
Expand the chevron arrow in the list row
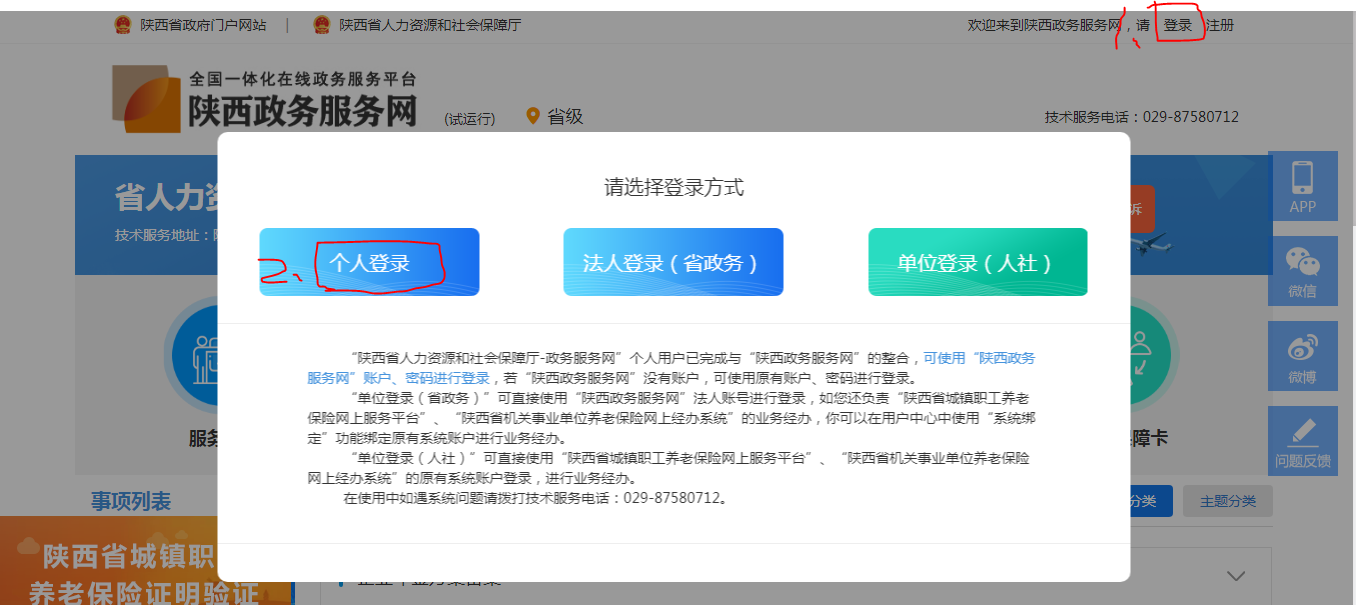1236,576
